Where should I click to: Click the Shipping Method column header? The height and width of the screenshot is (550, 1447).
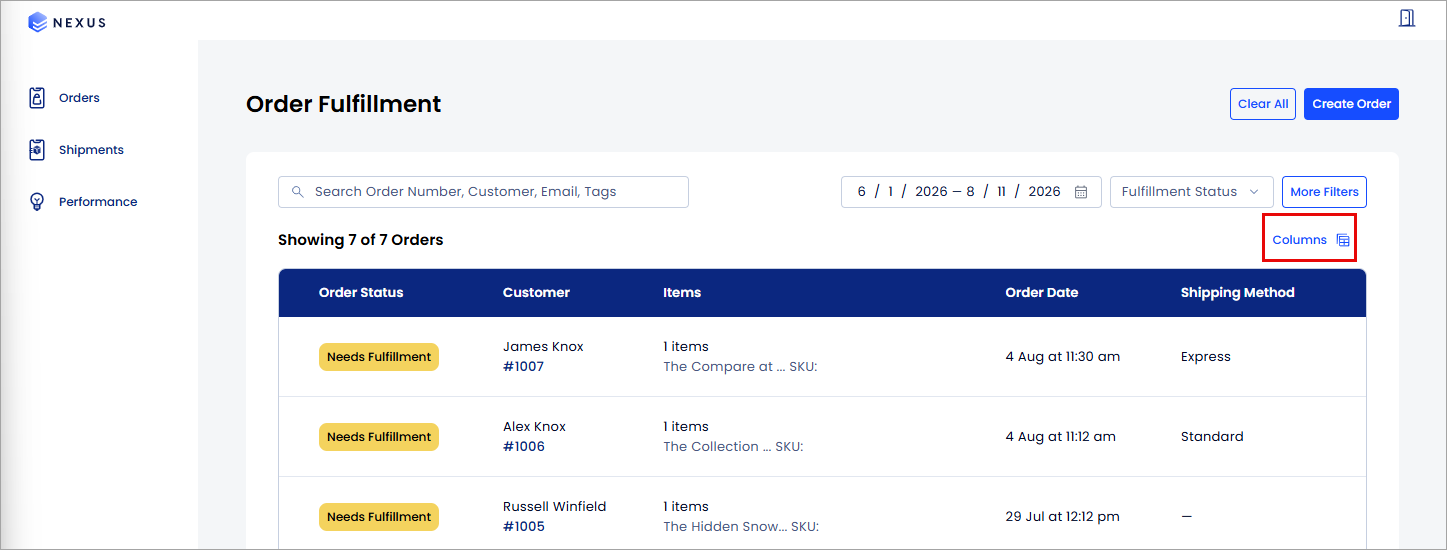(1238, 293)
